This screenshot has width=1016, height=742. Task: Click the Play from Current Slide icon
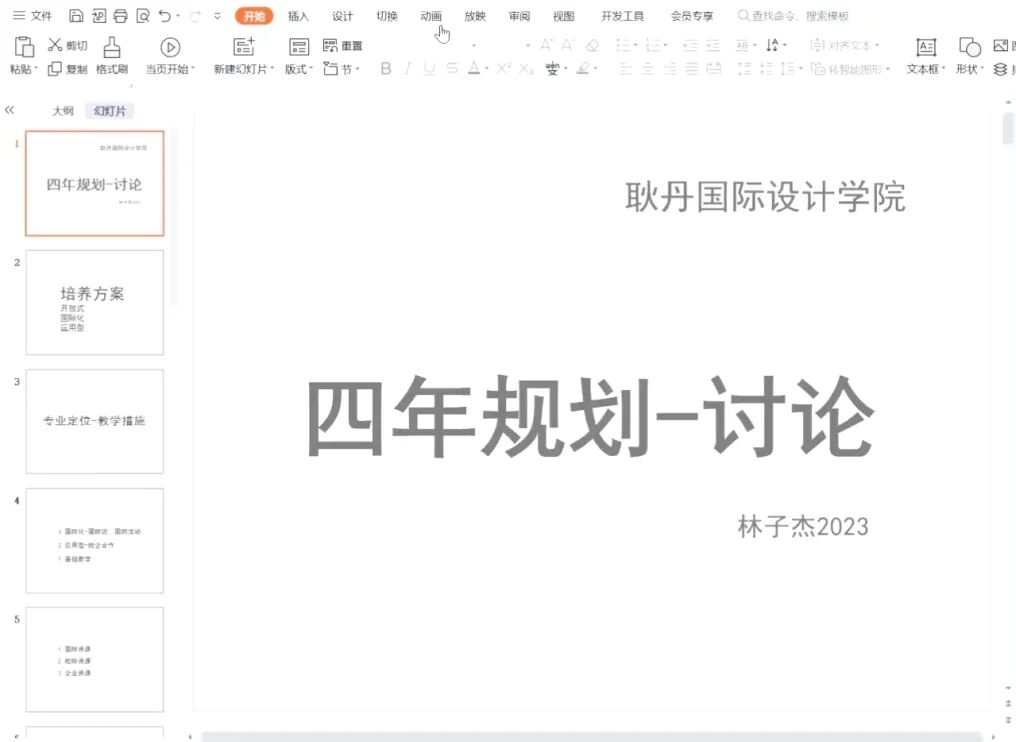coord(170,47)
